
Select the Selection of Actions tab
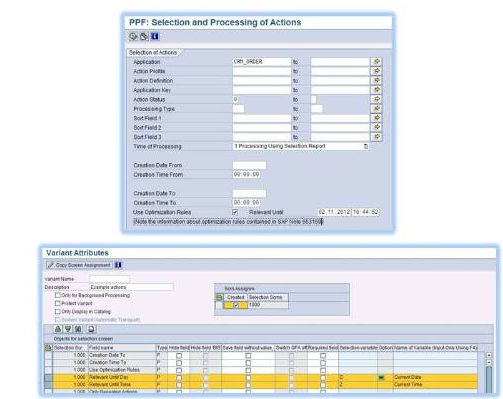point(153,53)
